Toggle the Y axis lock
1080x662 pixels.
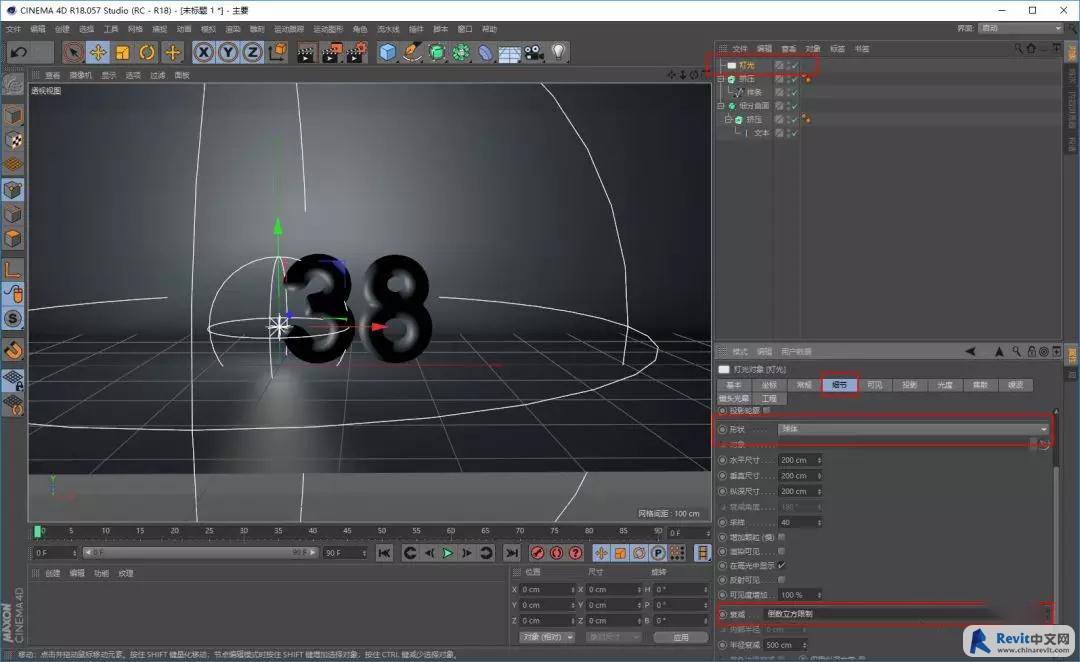pyautogui.click(x=228, y=52)
